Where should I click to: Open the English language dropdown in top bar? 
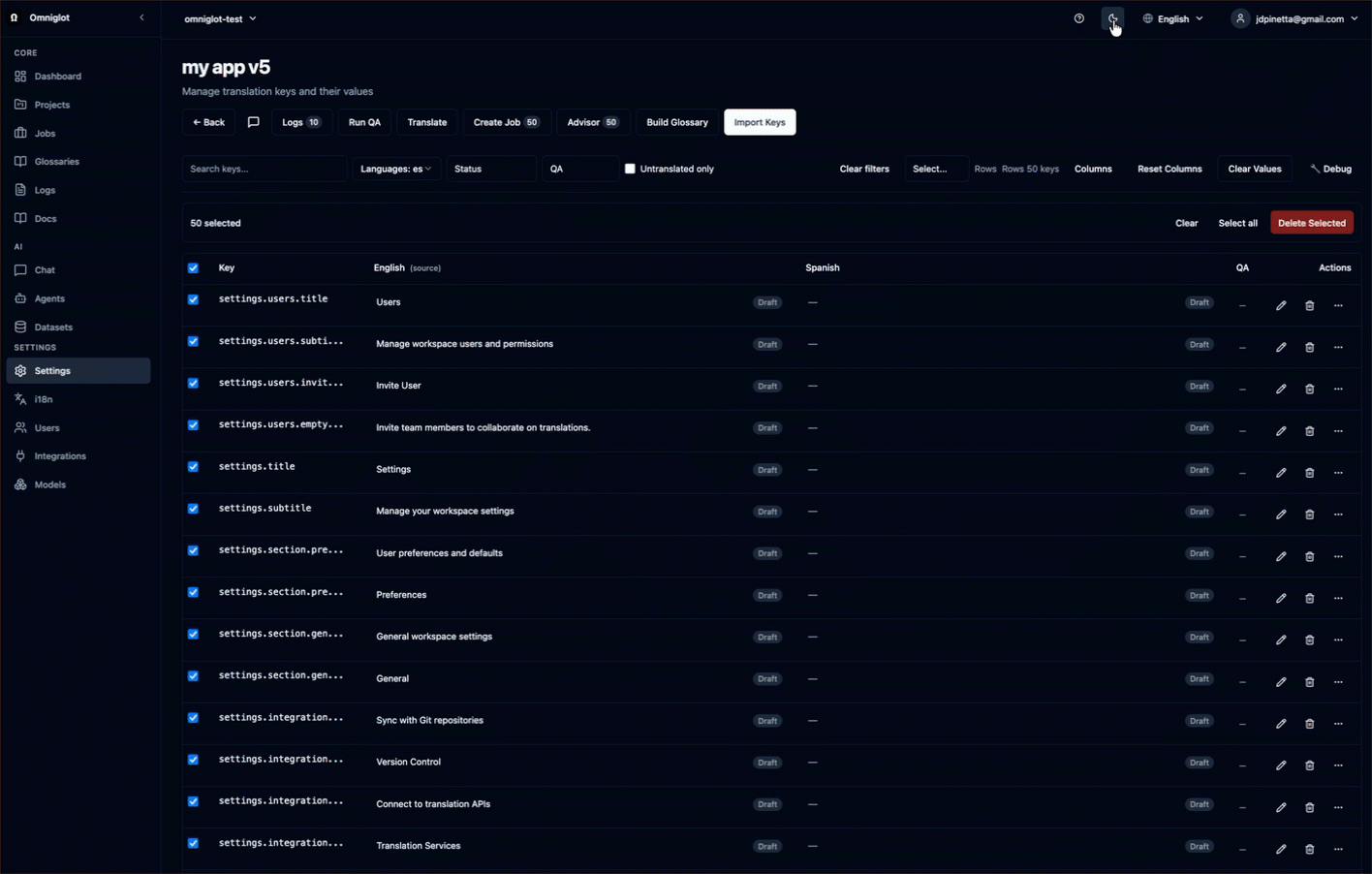1172,18
